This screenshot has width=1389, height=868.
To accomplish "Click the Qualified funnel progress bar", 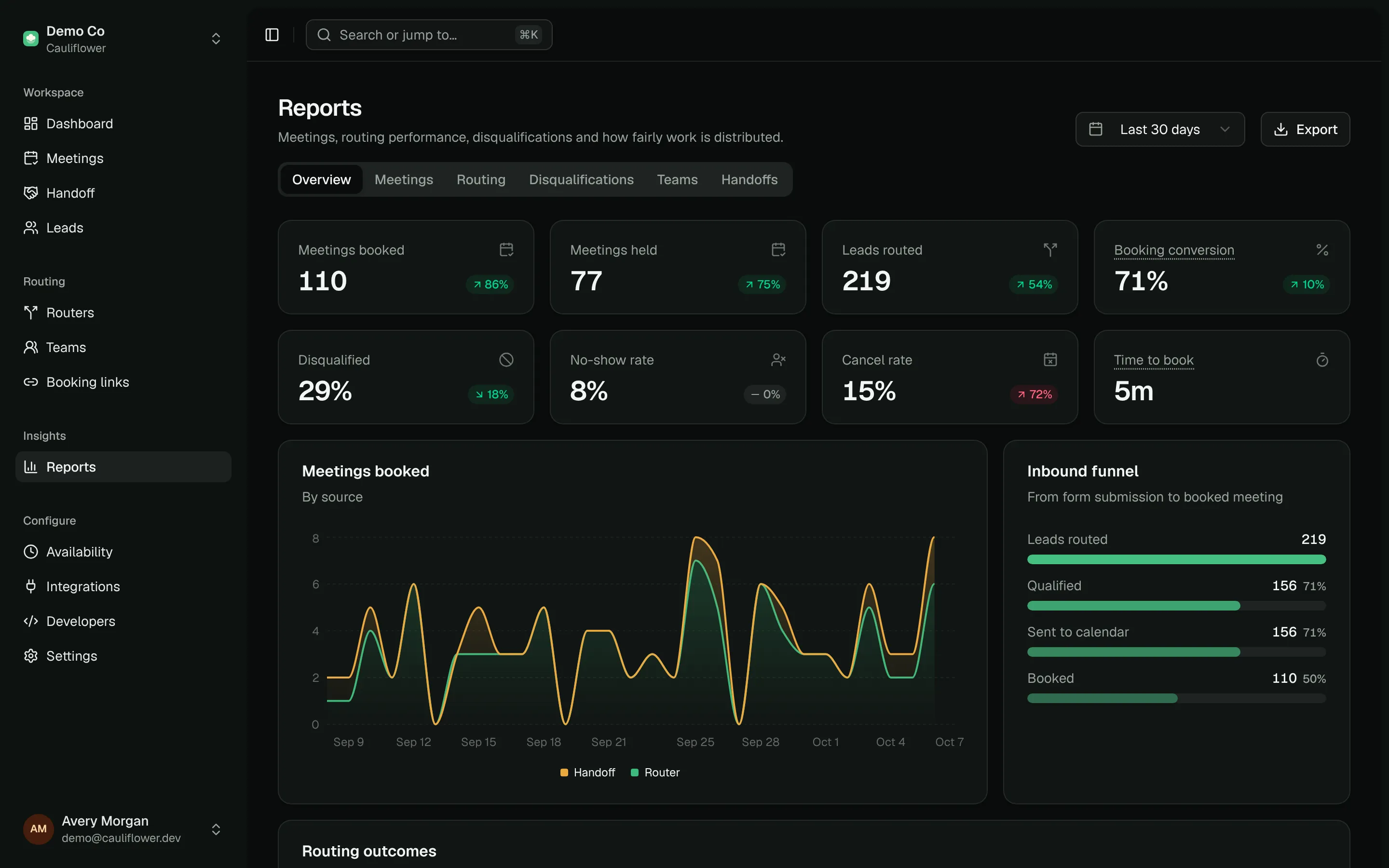I will [1176, 606].
